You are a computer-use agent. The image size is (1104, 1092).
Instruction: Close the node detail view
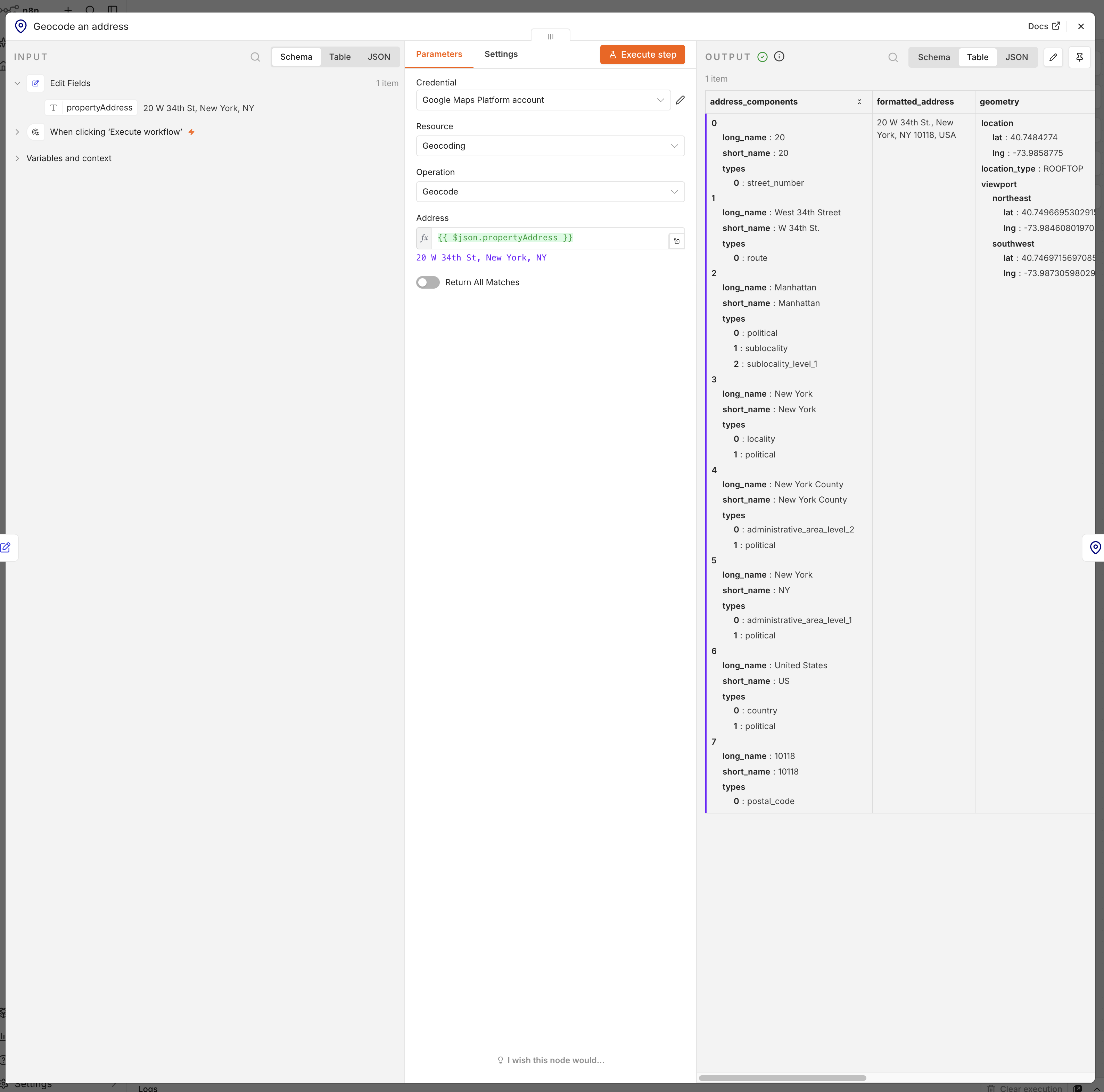[1081, 26]
